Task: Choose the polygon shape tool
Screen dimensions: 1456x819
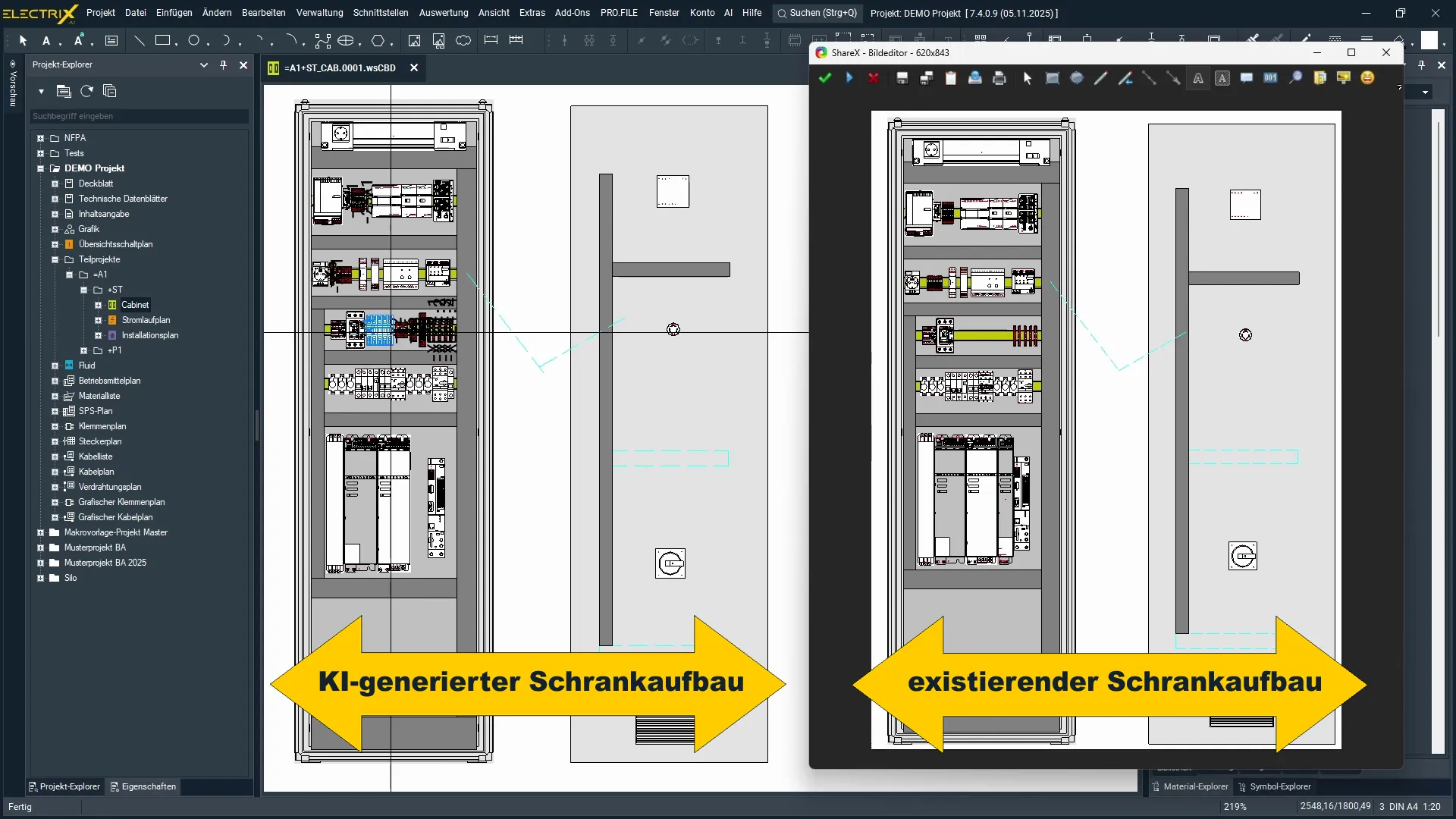Action: pos(377,40)
